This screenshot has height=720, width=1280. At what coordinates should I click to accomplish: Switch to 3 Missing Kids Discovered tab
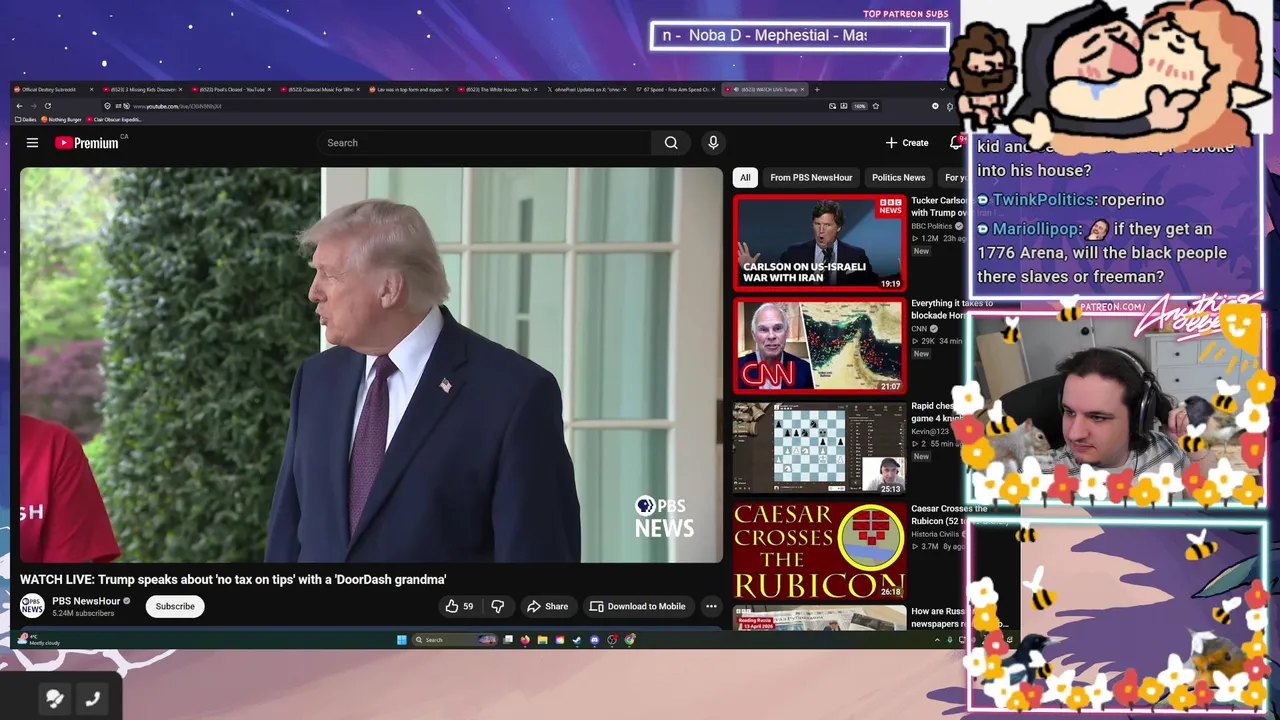(143, 89)
